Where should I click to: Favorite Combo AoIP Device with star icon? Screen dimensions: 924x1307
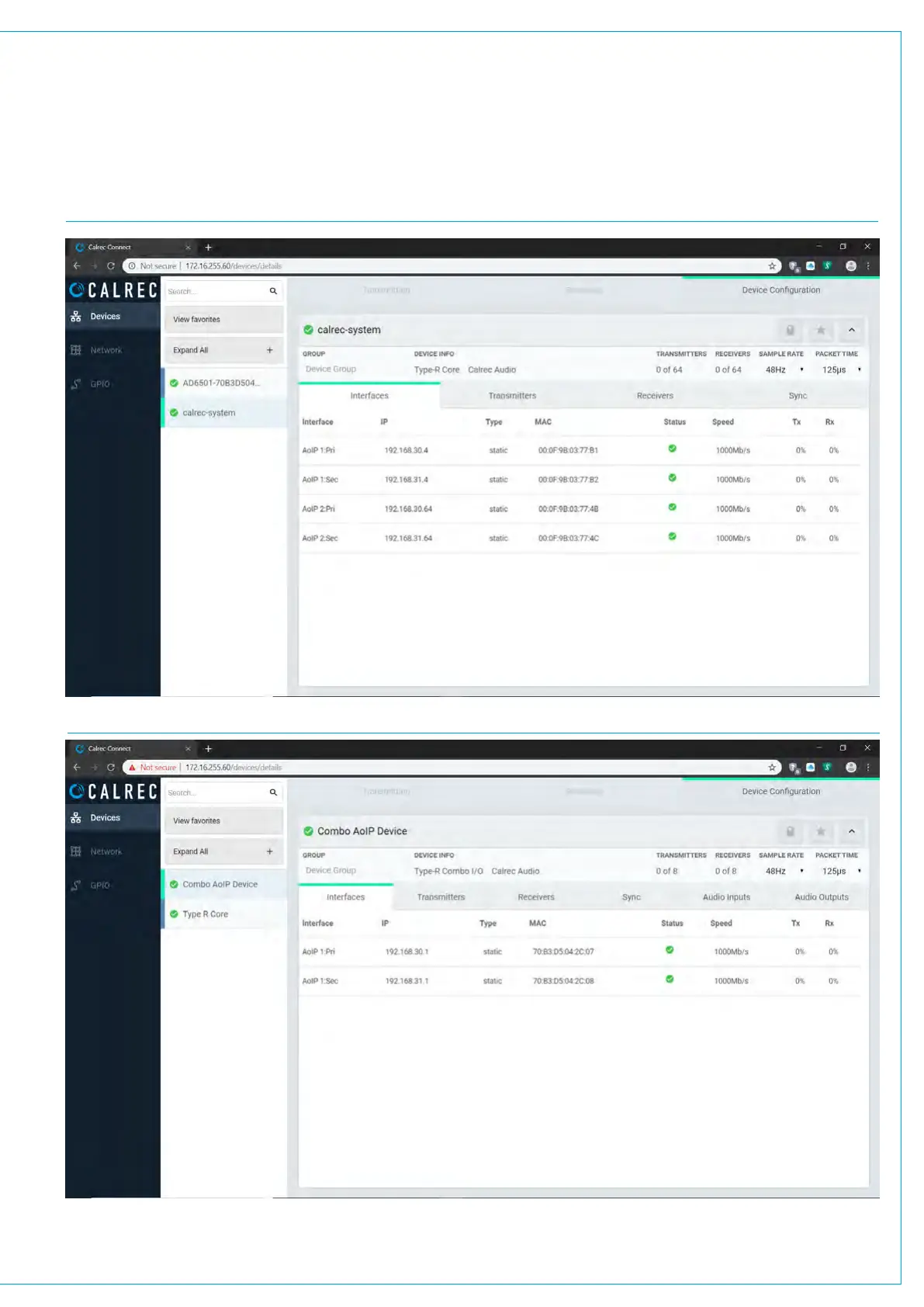[x=820, y=831]
